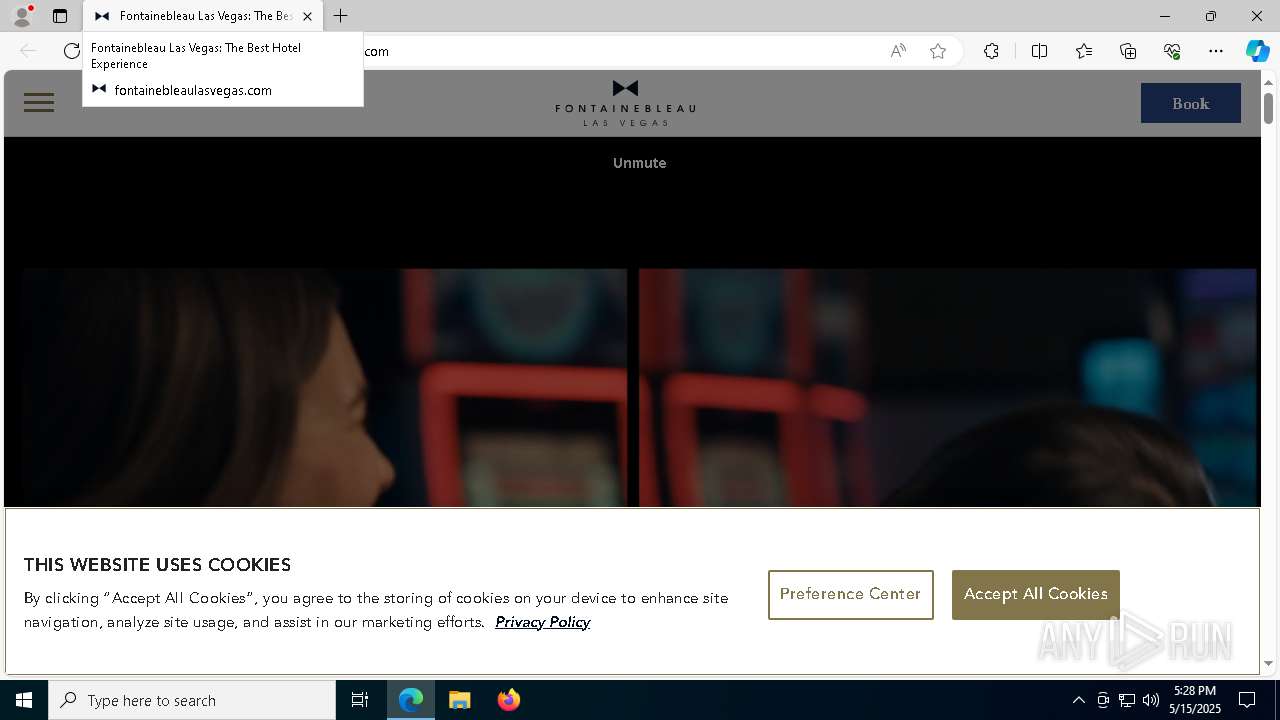Screen dimensions: 1280x720
Task: Click the Book button
Action: coord(1190,103)
